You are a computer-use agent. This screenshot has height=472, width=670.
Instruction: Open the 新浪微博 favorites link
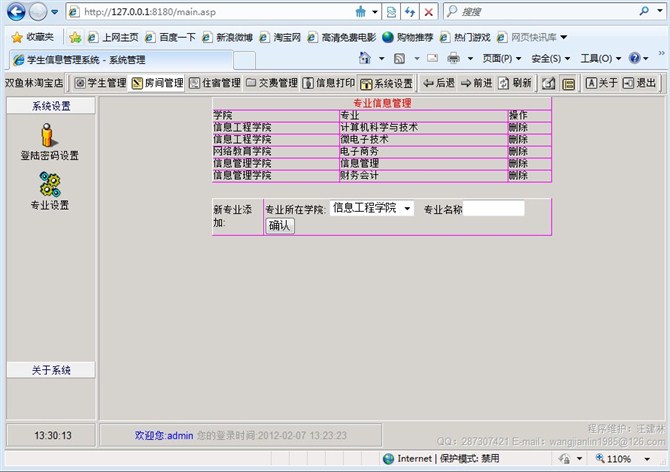coord(227,37)
